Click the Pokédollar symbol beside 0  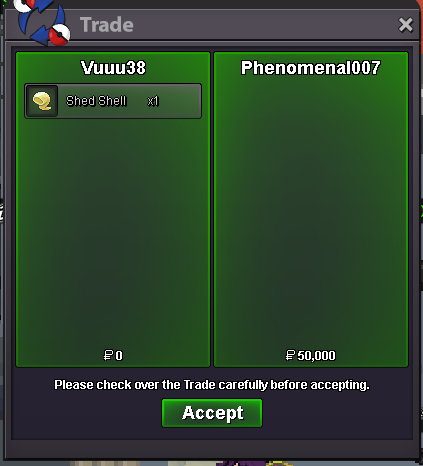(108, 355)
